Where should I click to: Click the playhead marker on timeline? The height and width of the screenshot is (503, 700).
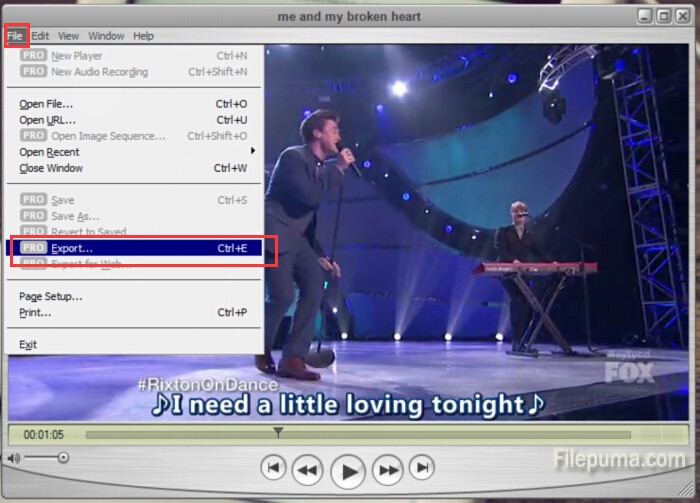tap(278, 432)
